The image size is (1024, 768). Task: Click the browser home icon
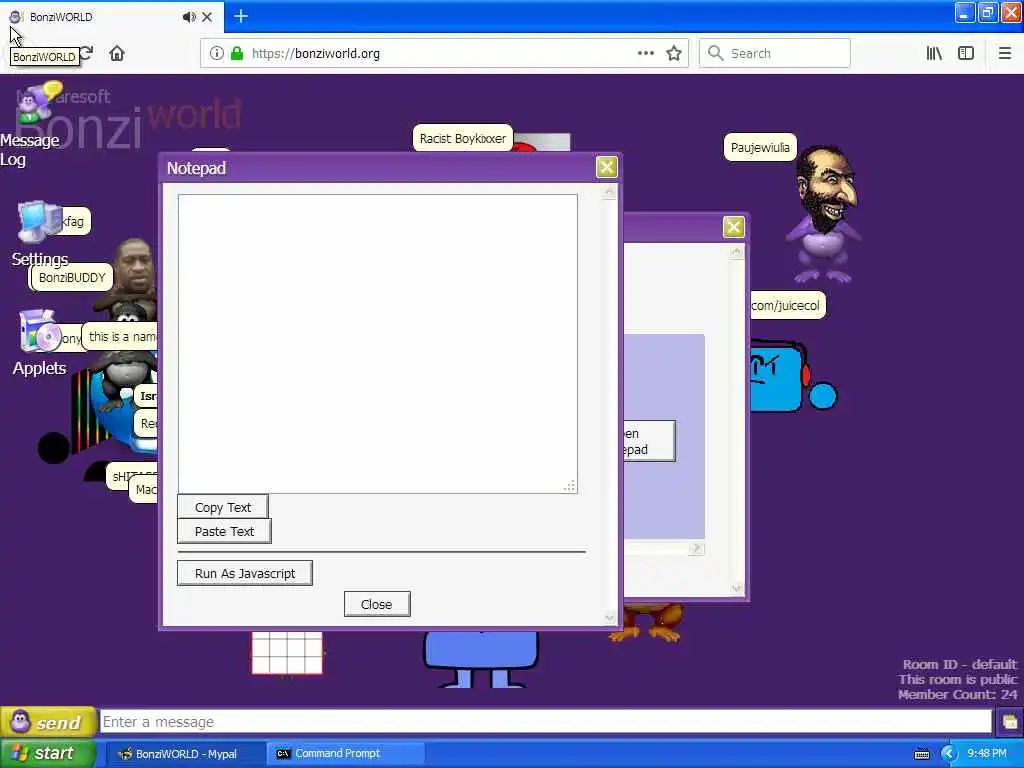(x=117, y=53)
